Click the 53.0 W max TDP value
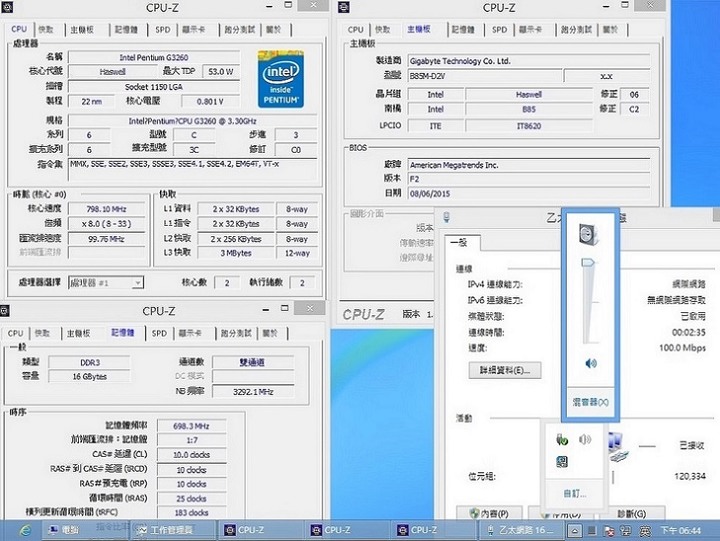The width and height of the screenshot is (720, 541). point(221,71)
